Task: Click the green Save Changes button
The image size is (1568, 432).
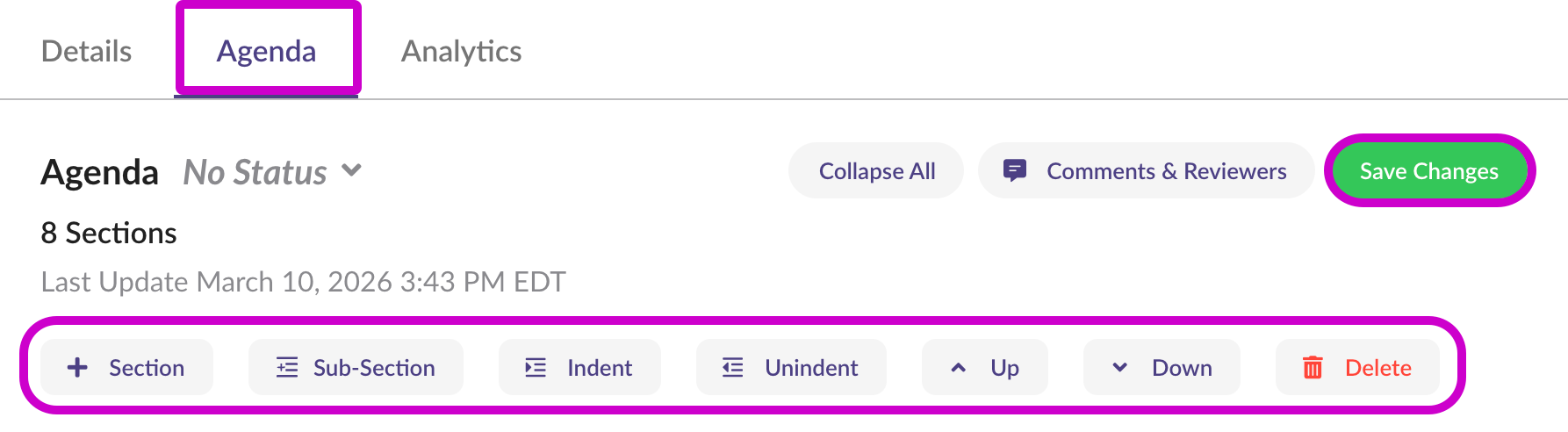Action: tap(1428, 171)
